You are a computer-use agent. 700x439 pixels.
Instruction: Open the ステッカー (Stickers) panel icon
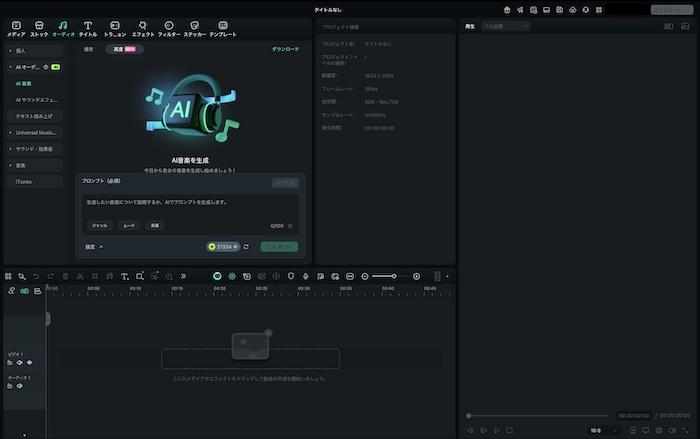point(195,28)
